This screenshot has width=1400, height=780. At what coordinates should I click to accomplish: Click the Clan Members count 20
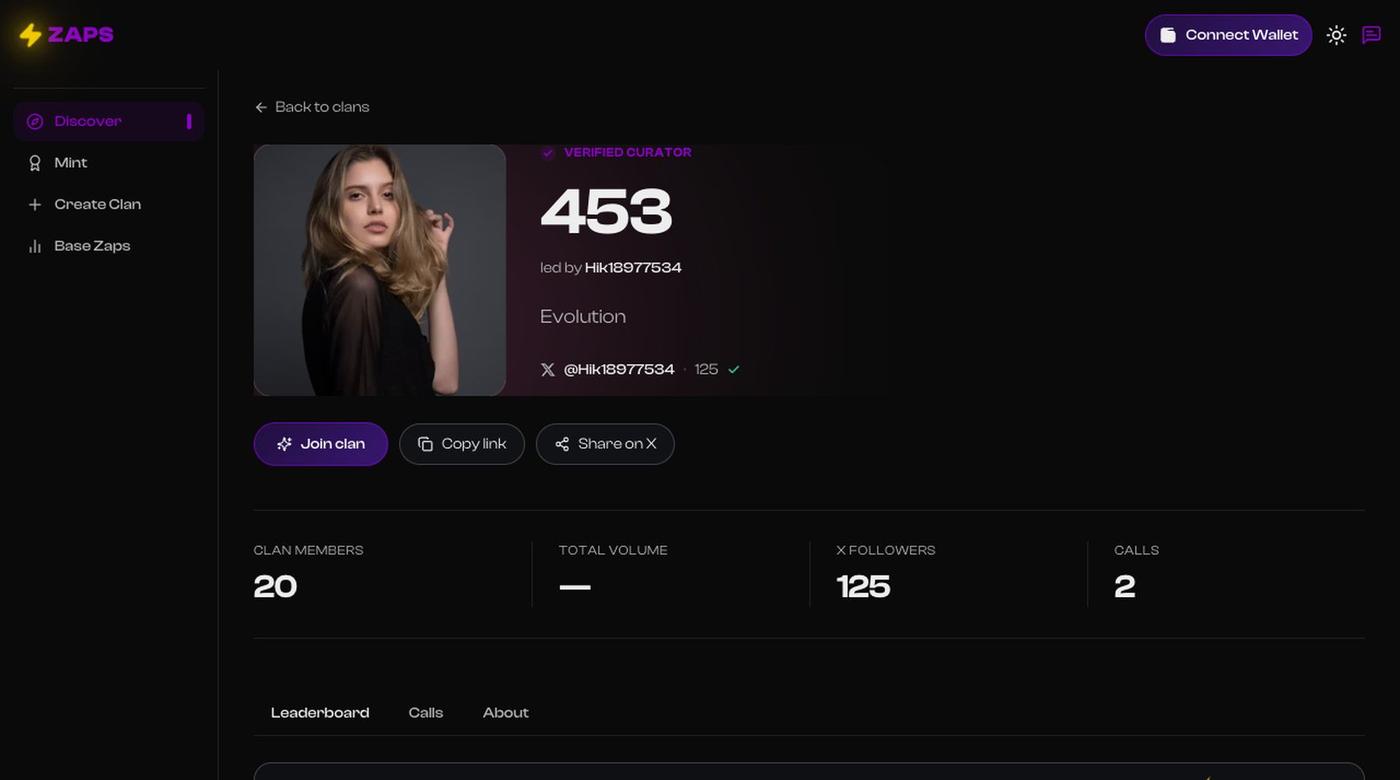pos(275,586)
